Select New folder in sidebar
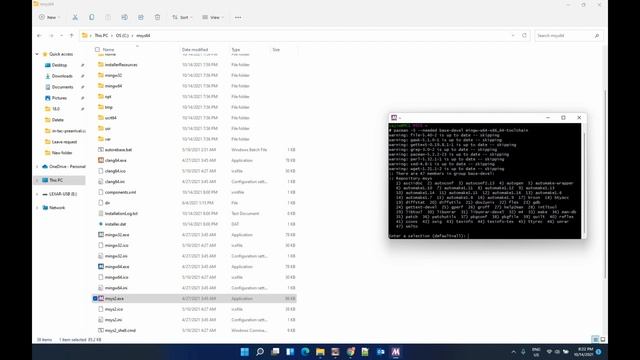 point(62,153)
